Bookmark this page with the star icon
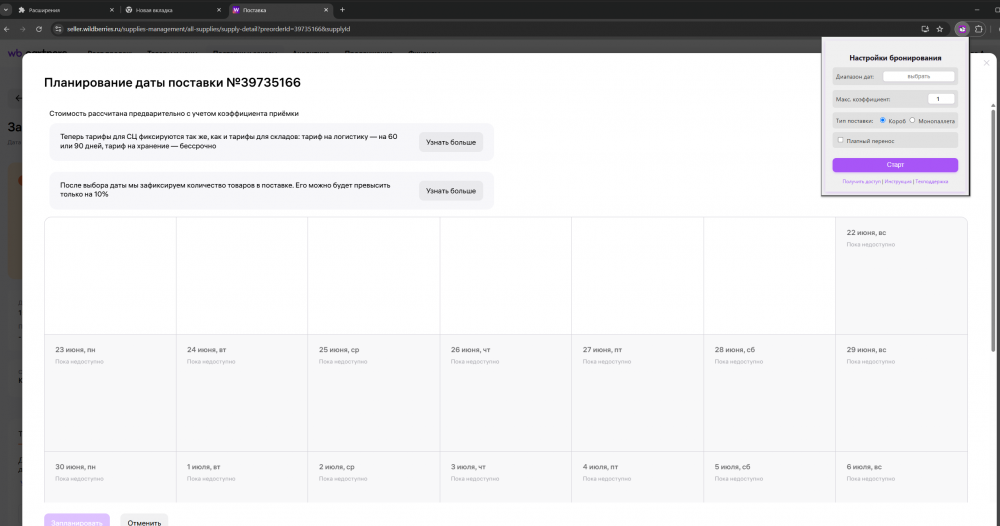This screenshot has height=526, width=1000. click(x=939, y=29)
